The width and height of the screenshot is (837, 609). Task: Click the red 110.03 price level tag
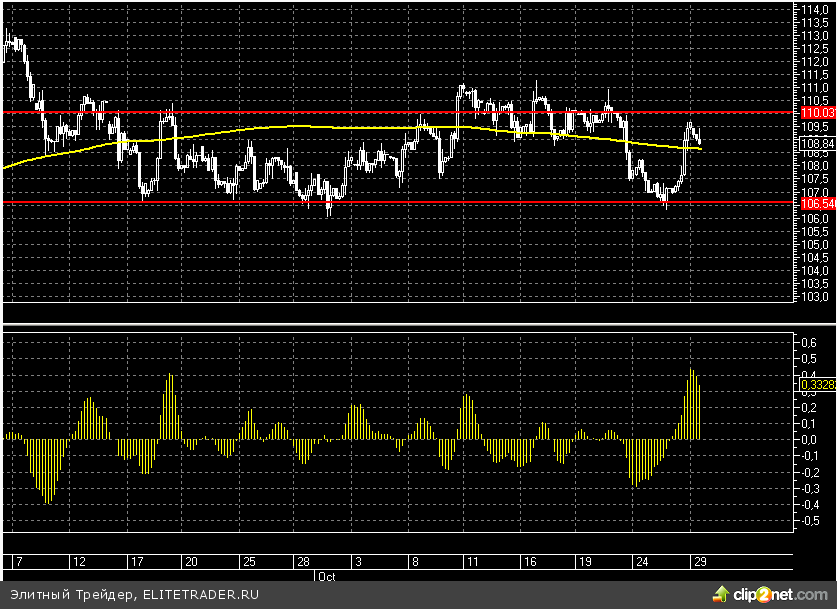coord(816,114)
